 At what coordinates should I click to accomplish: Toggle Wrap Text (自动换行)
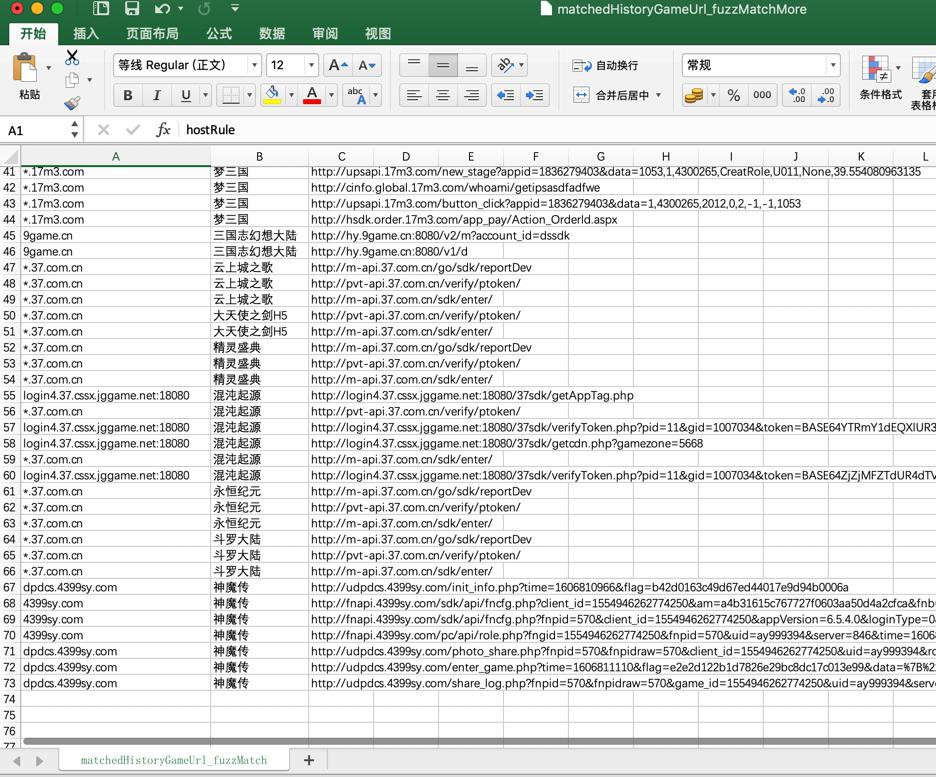coord(606,65)
